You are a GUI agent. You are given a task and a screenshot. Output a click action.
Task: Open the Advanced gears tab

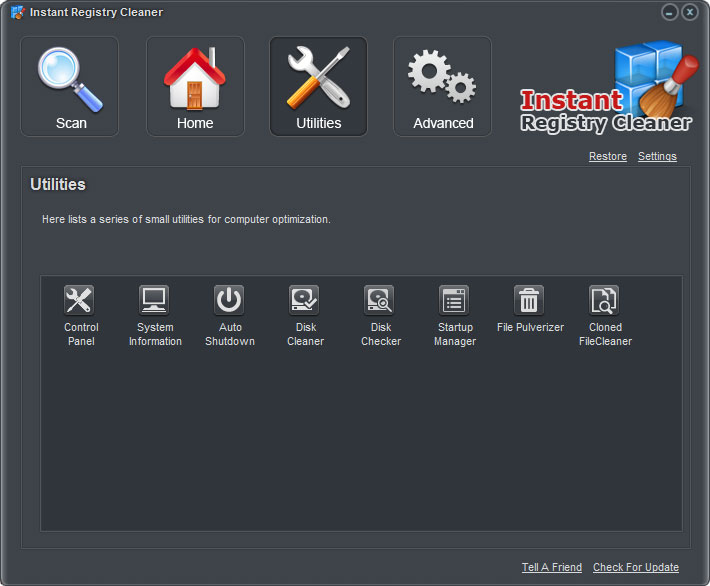tap(443, 86)
